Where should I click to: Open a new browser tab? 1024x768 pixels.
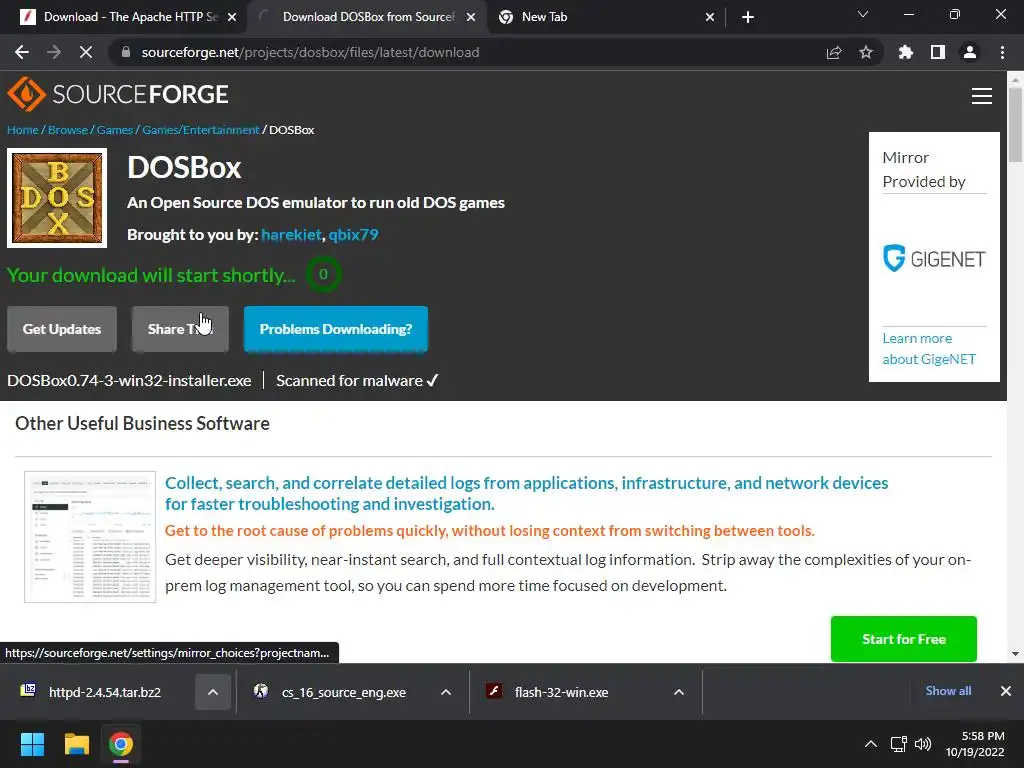(x=748, y=17)
